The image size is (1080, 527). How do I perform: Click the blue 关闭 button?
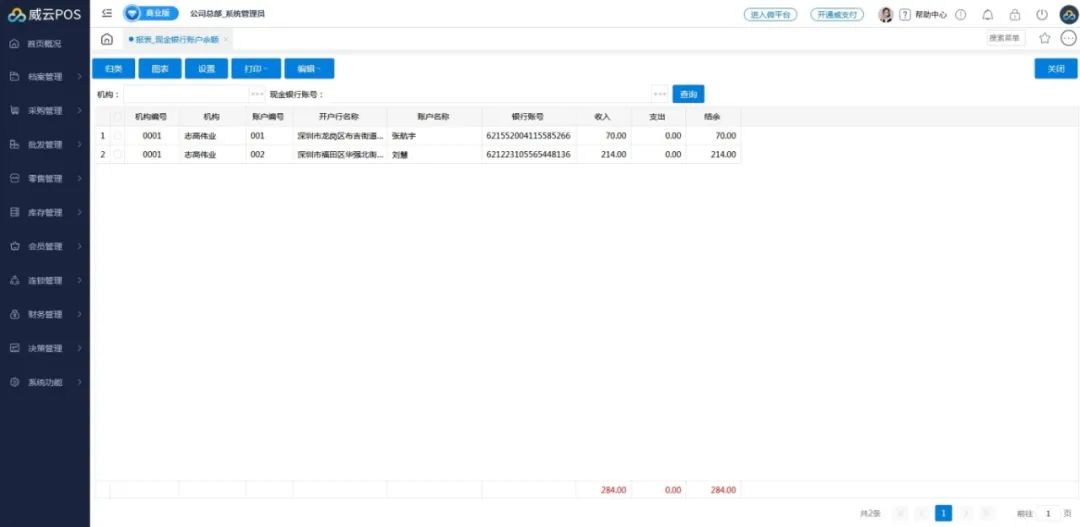click(x=1056, y=69)
